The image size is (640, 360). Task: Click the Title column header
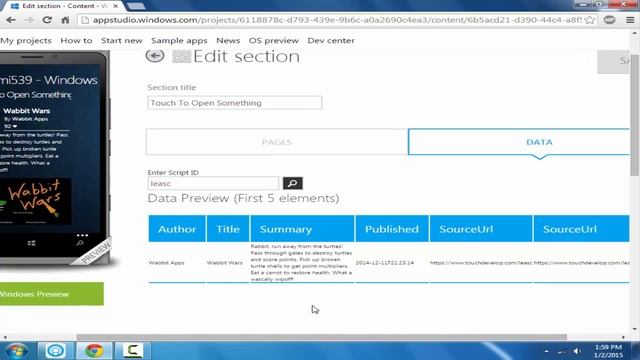tap(228, 229)
